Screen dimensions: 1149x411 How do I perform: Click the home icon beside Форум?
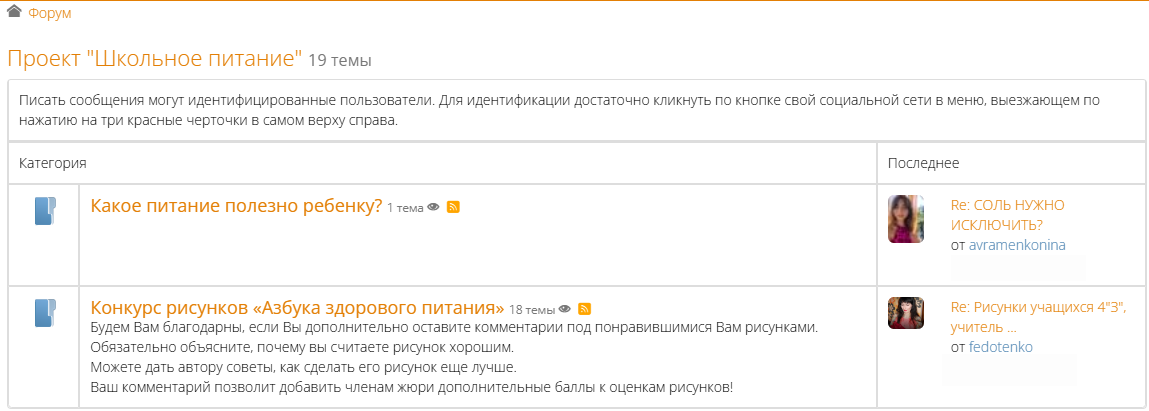click(x=15, y=12)
